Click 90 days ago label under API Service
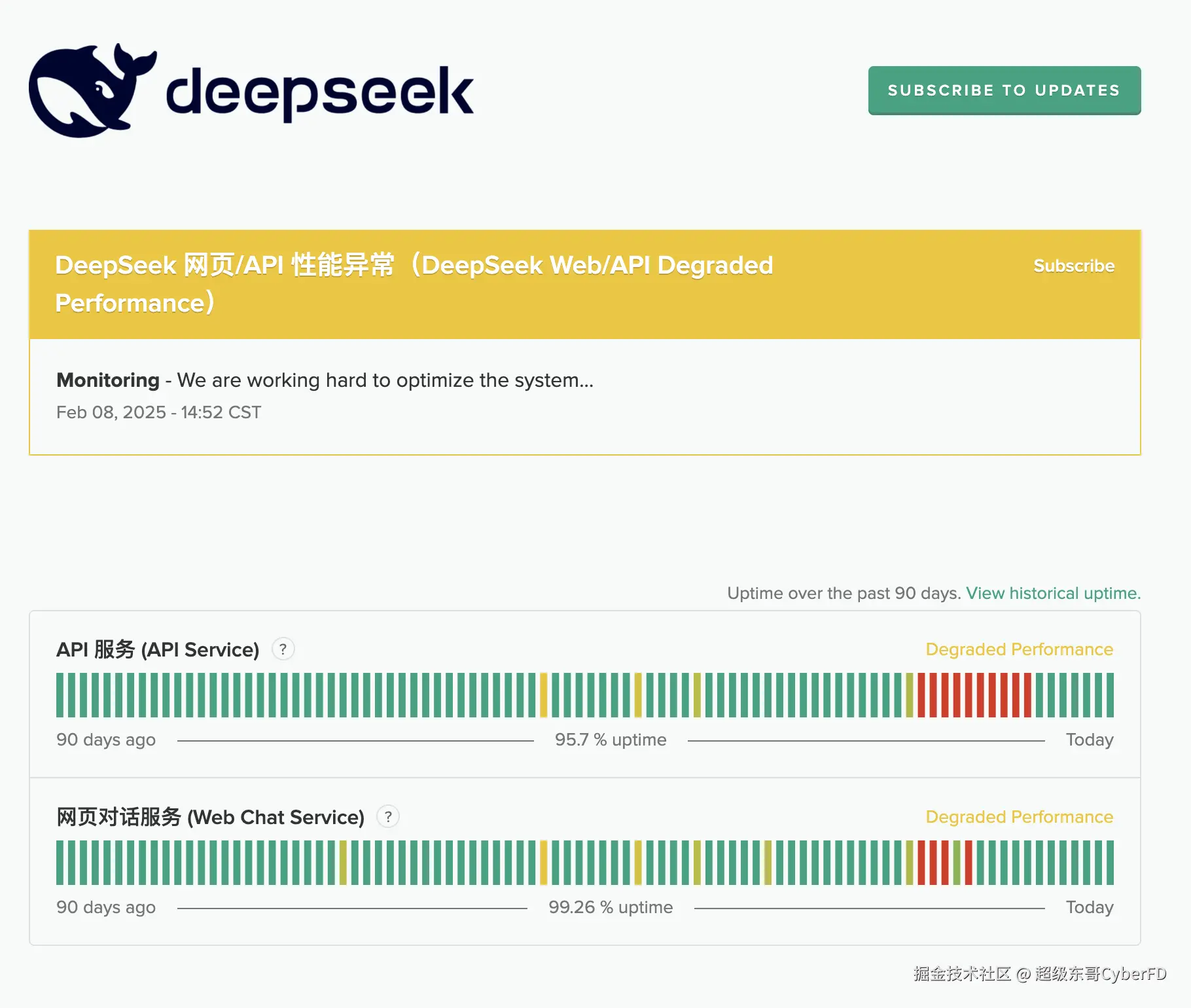The height and width of the screenshot is (1008, 1191). pos(106,740)
